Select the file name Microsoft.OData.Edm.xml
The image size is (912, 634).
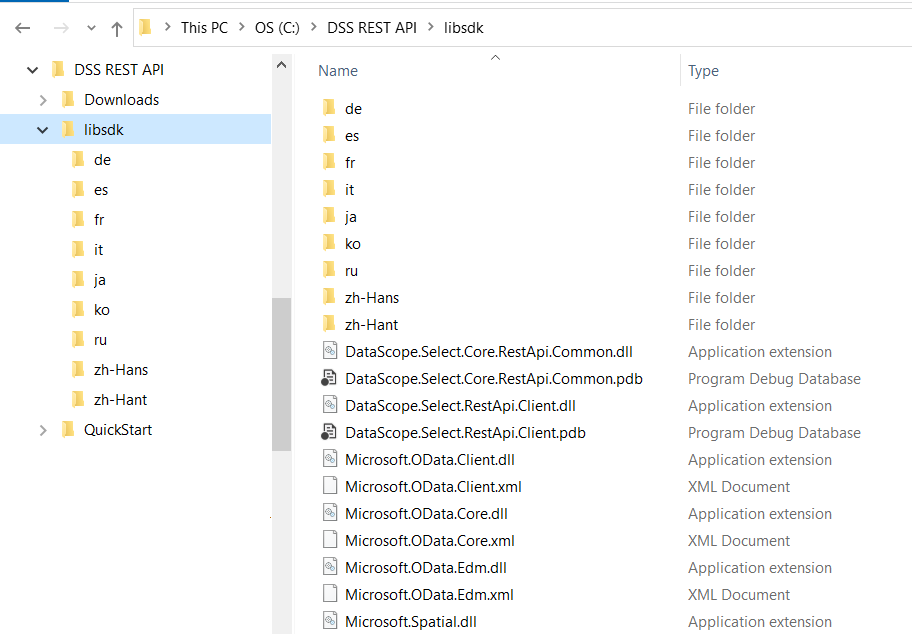(429, 595)
